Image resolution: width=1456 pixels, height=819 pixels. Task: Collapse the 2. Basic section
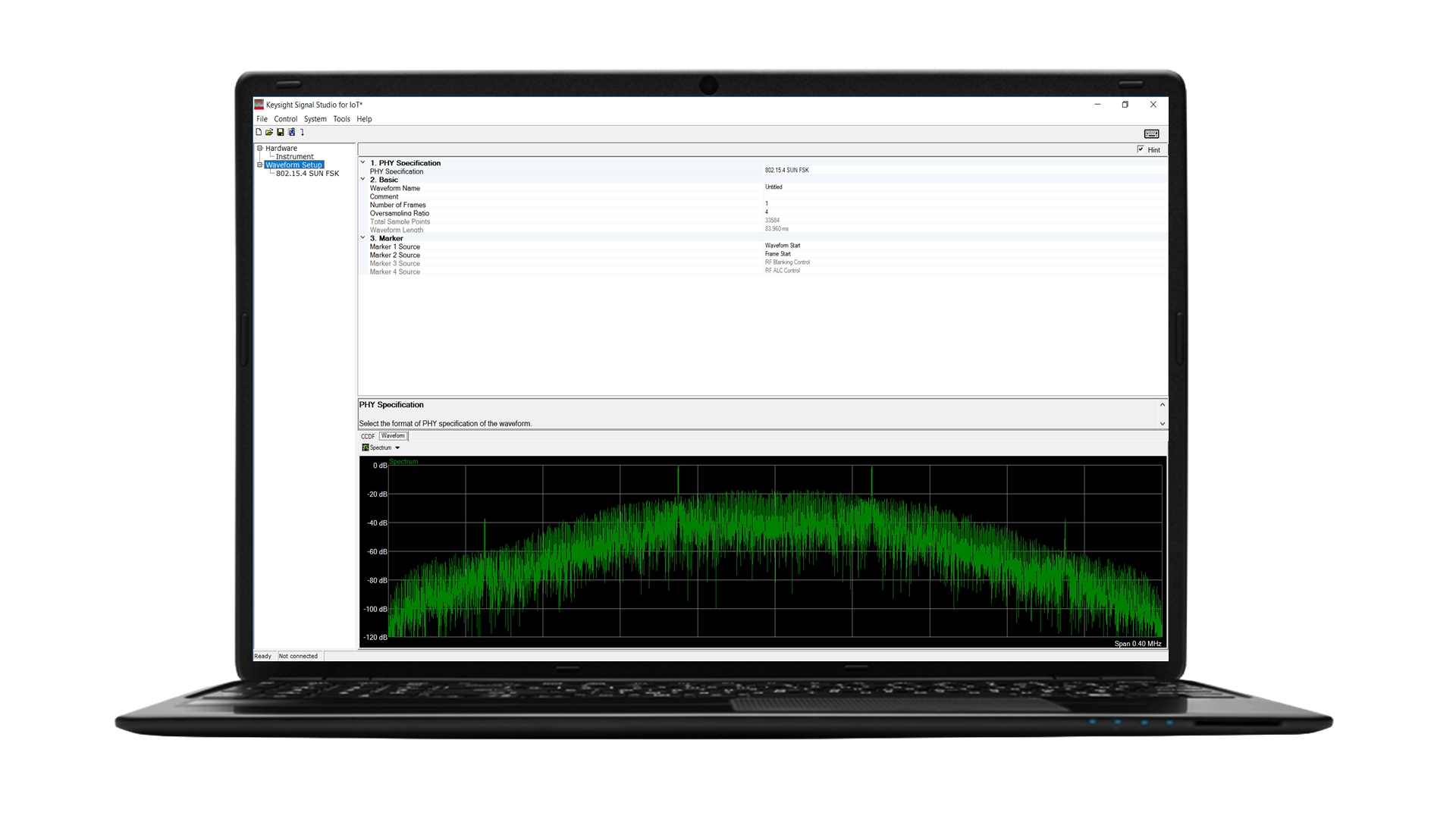[364, 180]
